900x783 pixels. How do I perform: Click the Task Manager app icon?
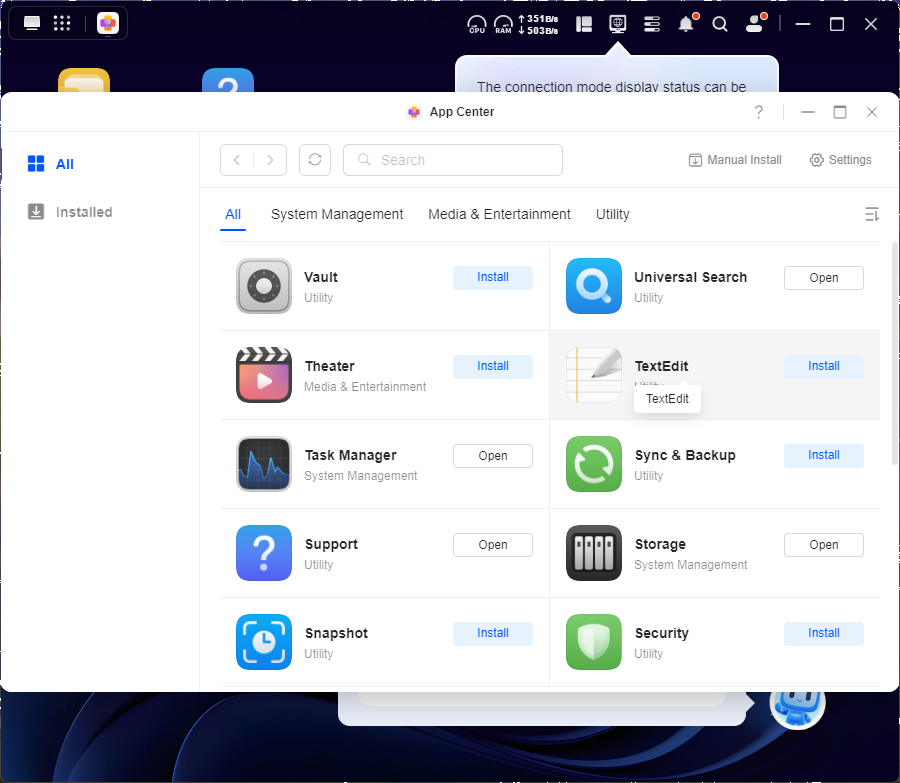(x=264, y=465)
